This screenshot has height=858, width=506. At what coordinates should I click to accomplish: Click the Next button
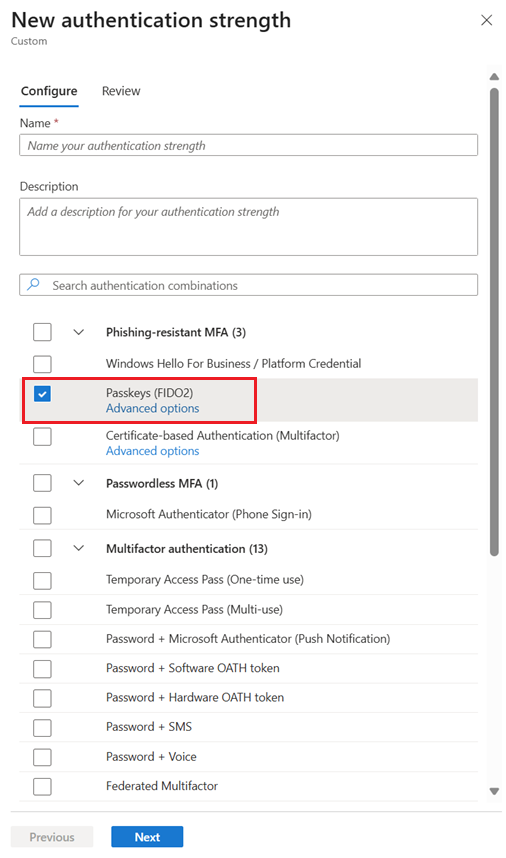click(x=147, y=837)
